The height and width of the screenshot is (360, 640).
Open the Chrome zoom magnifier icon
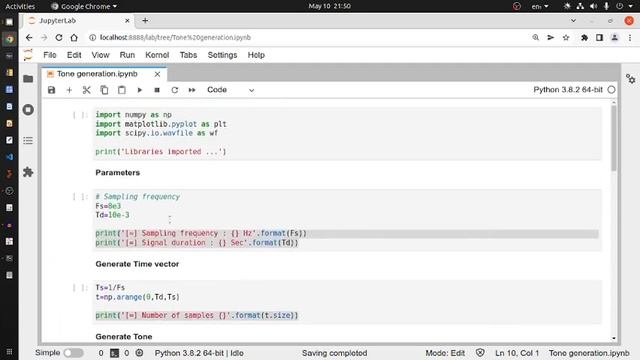click(536, 38)
